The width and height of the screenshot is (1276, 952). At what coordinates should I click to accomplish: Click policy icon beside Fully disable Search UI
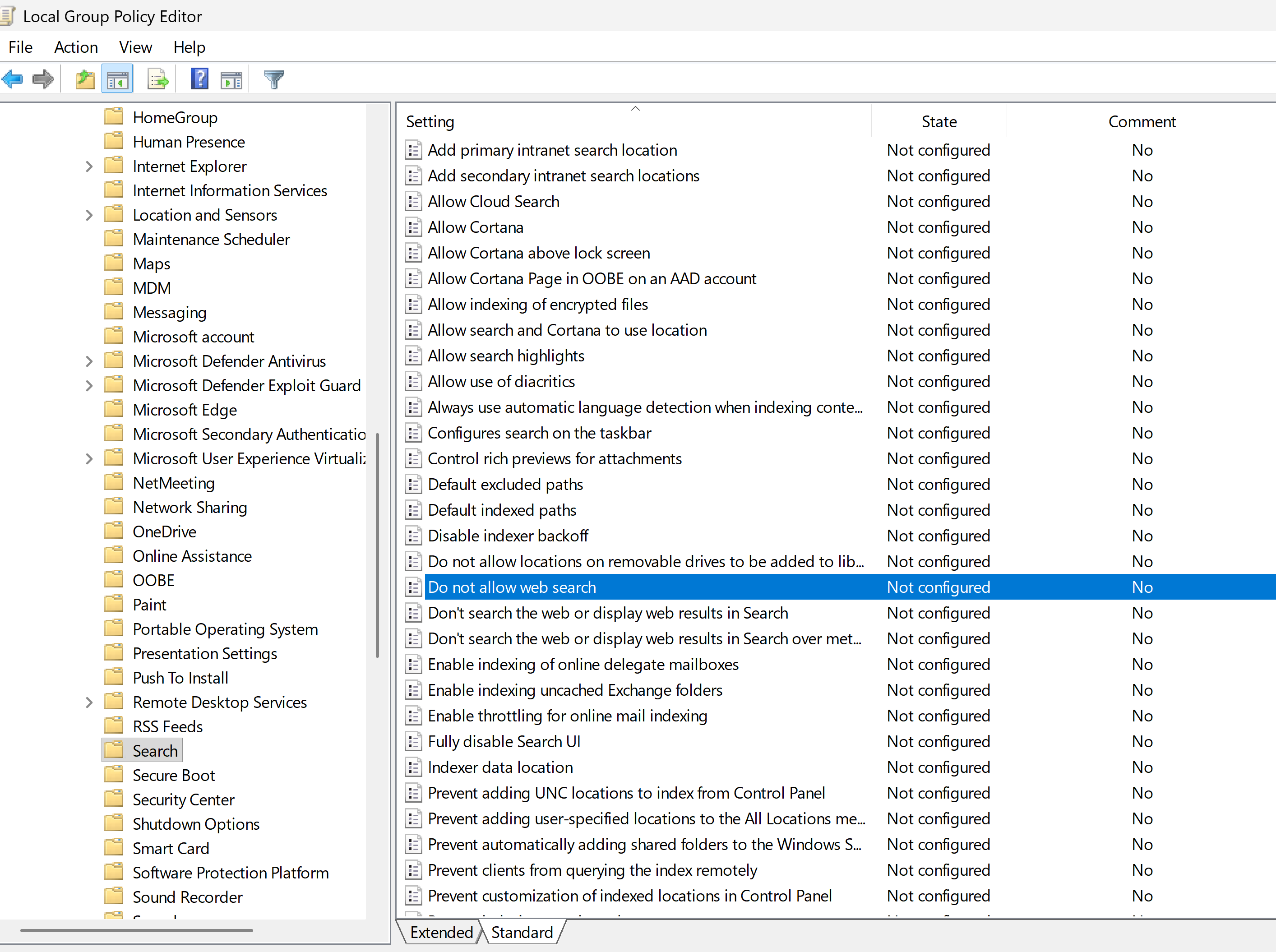click(413, 742)
